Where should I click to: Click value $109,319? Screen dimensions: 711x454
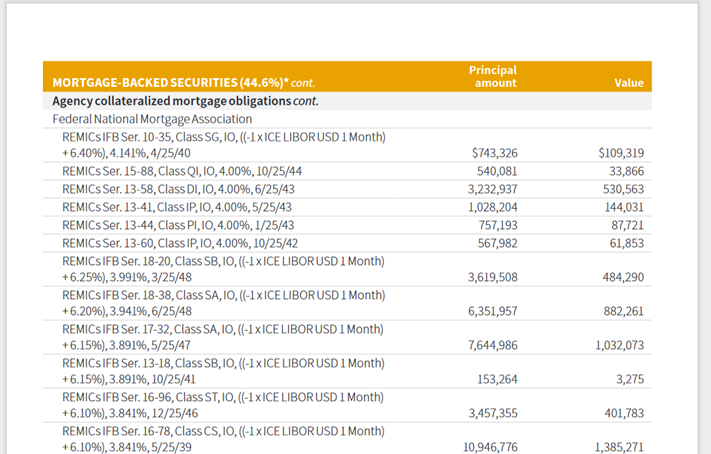coord(621,153)
